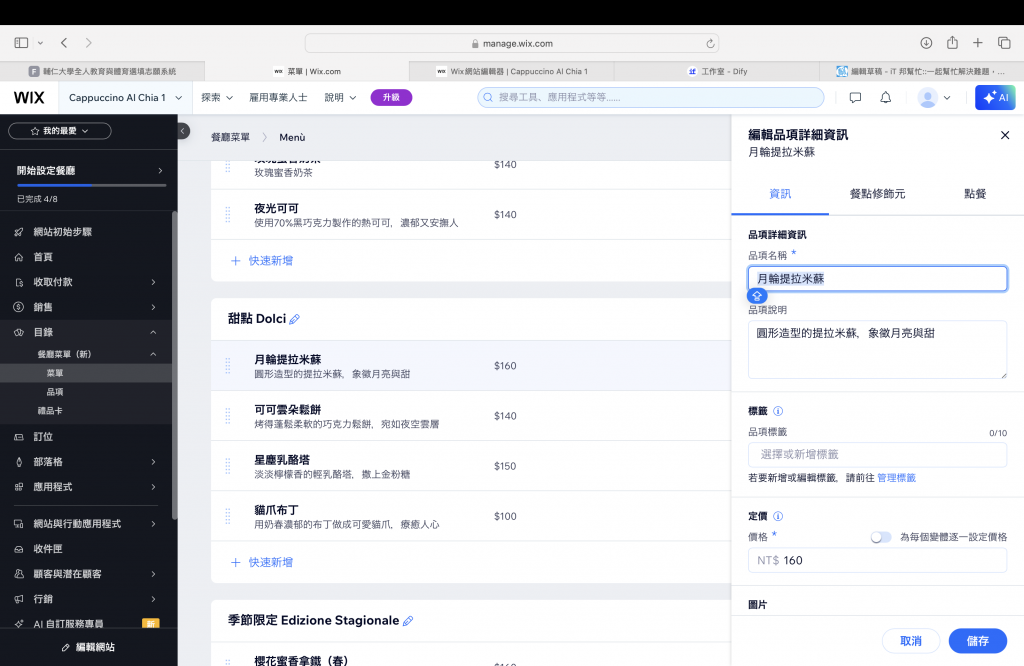The width and height of the screenshot is (1024, 666).
Task: Click 取消 to cancel editing
Action: [x=910, y=641]
